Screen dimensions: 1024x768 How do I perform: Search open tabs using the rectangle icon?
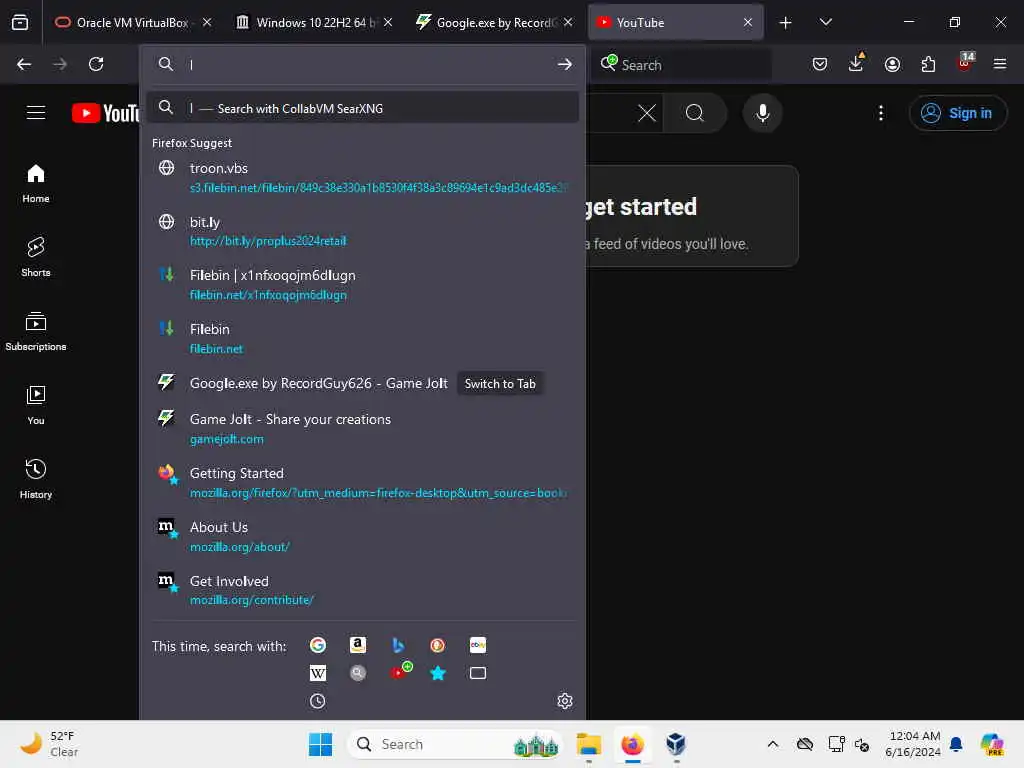tap(477, 673)
